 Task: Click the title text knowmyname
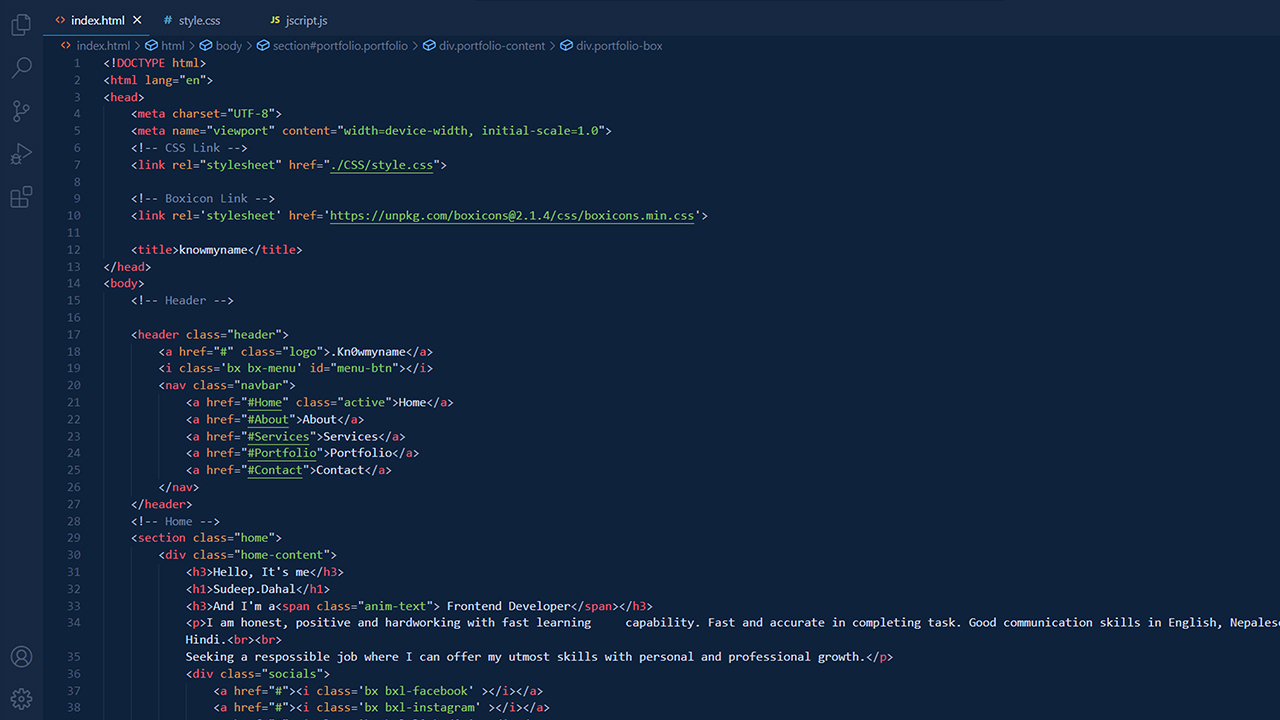[213, 250]
